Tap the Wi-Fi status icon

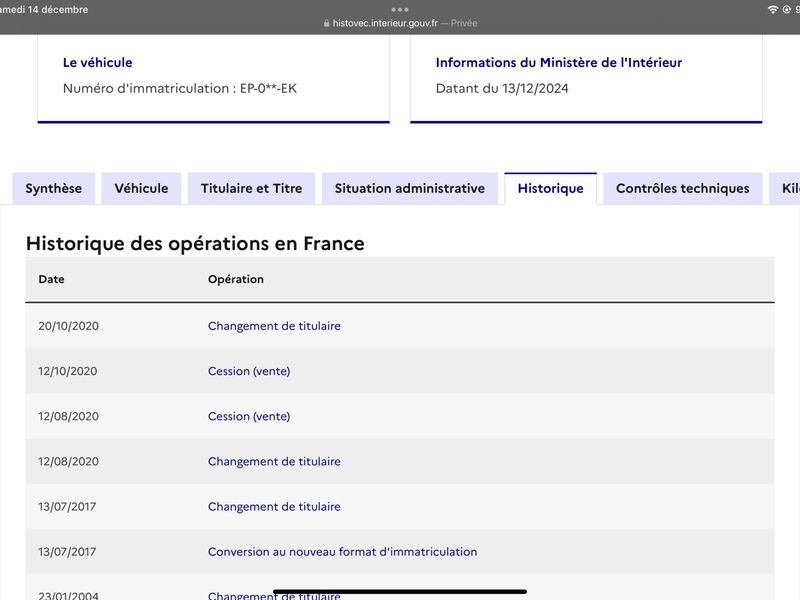(x=773, y=9)
